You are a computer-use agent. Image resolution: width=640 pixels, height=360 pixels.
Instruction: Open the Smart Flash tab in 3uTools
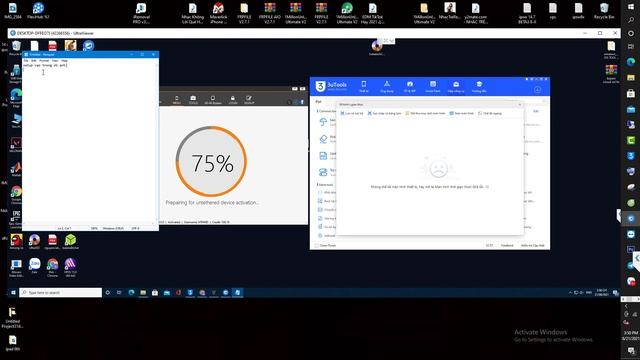(x=433, y=86)
